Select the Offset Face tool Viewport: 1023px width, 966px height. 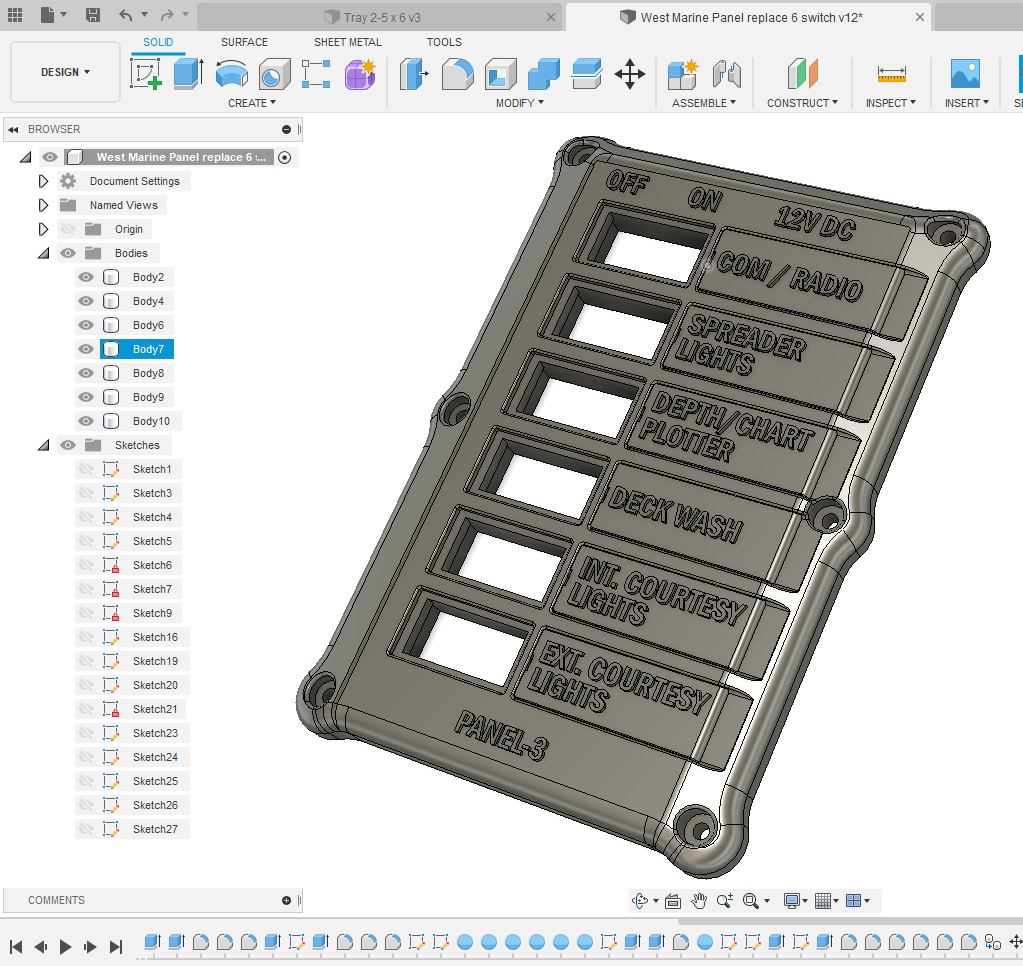[587, 74]
